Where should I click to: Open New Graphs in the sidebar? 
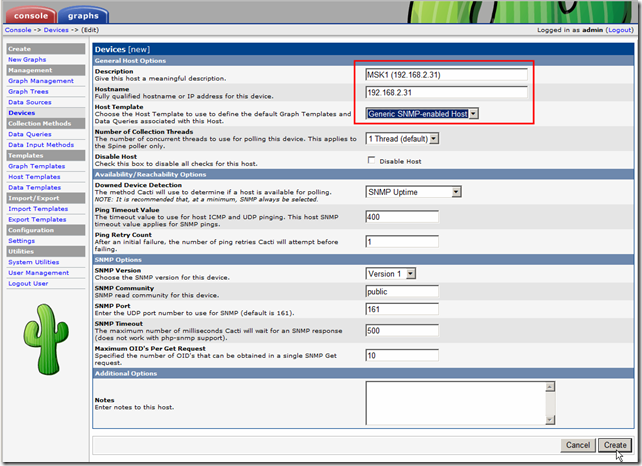coord(27,59)
